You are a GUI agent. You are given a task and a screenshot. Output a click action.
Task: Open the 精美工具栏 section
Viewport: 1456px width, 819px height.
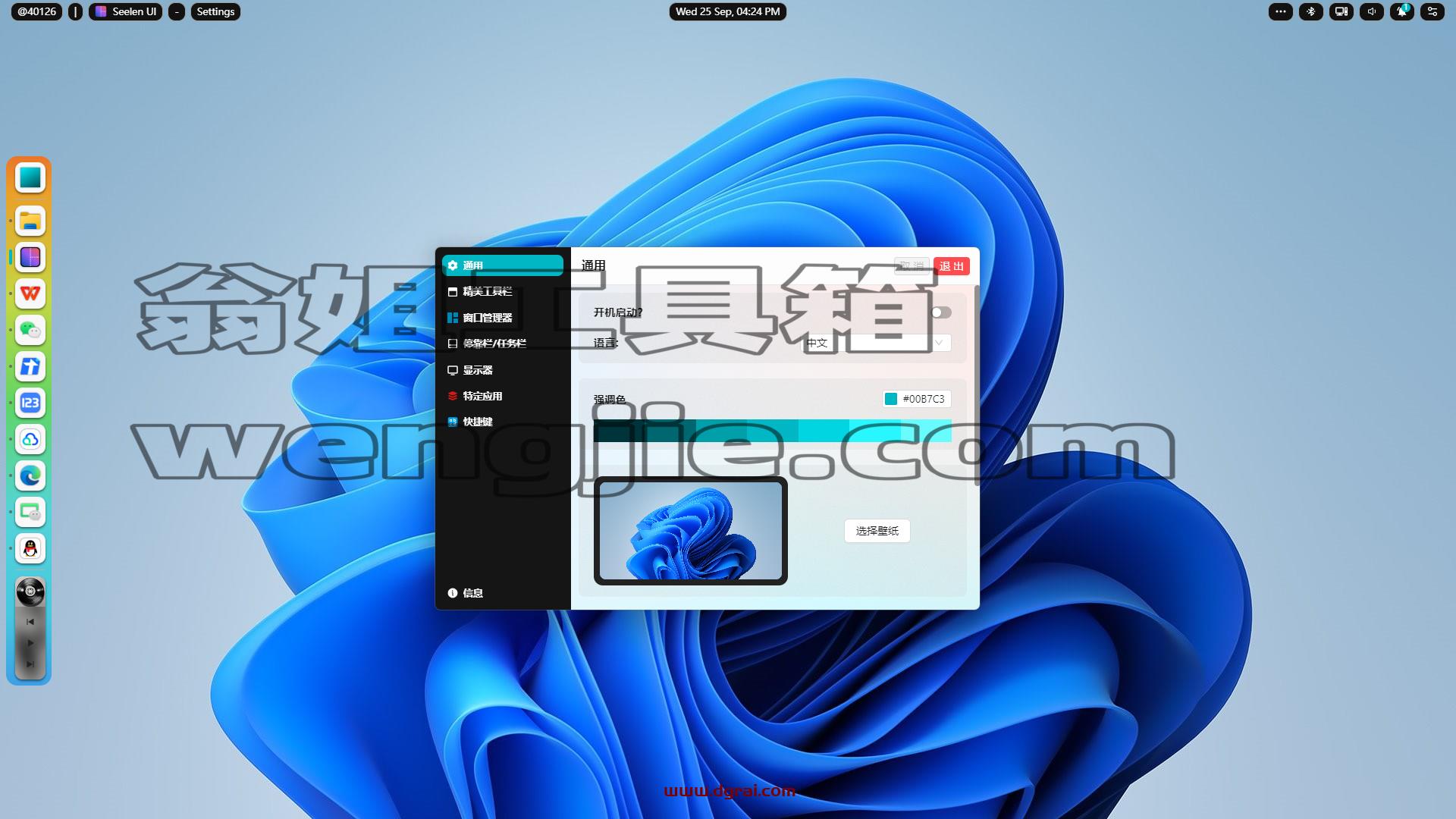coord(503,291)
